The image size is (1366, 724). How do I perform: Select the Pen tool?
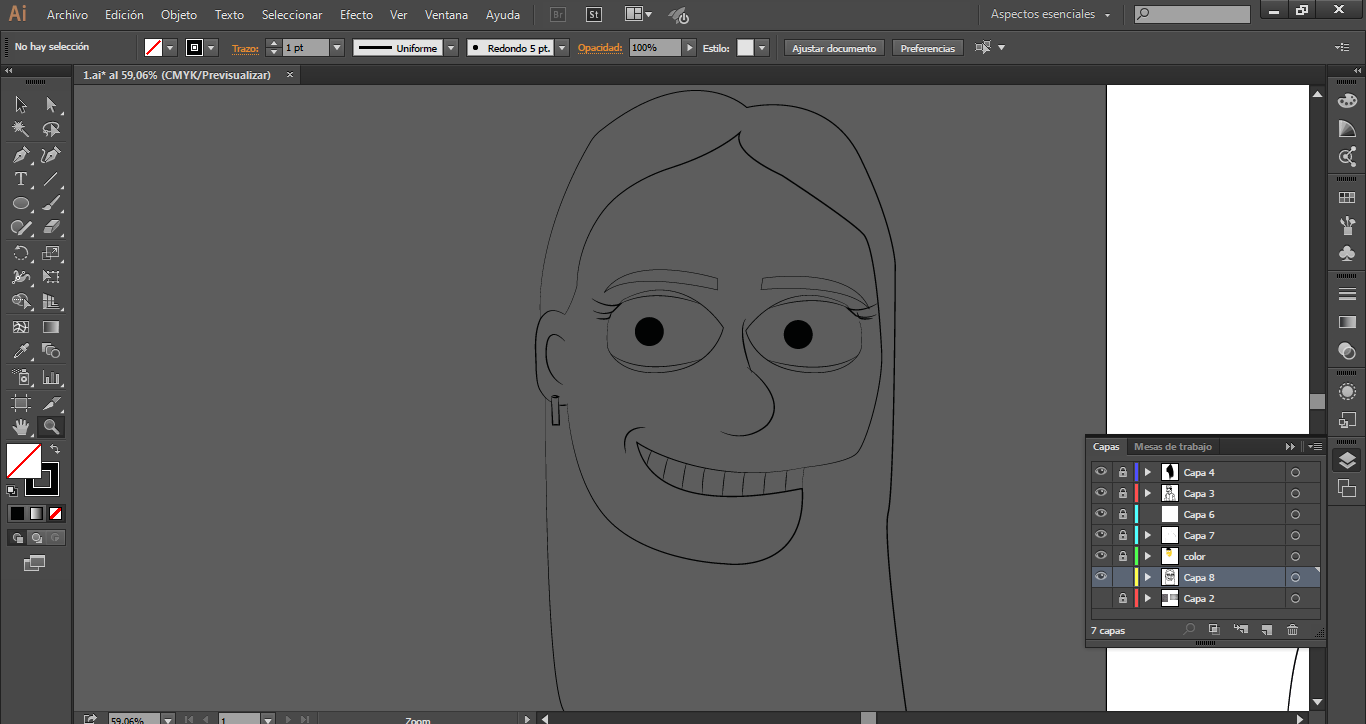[20, 155]
